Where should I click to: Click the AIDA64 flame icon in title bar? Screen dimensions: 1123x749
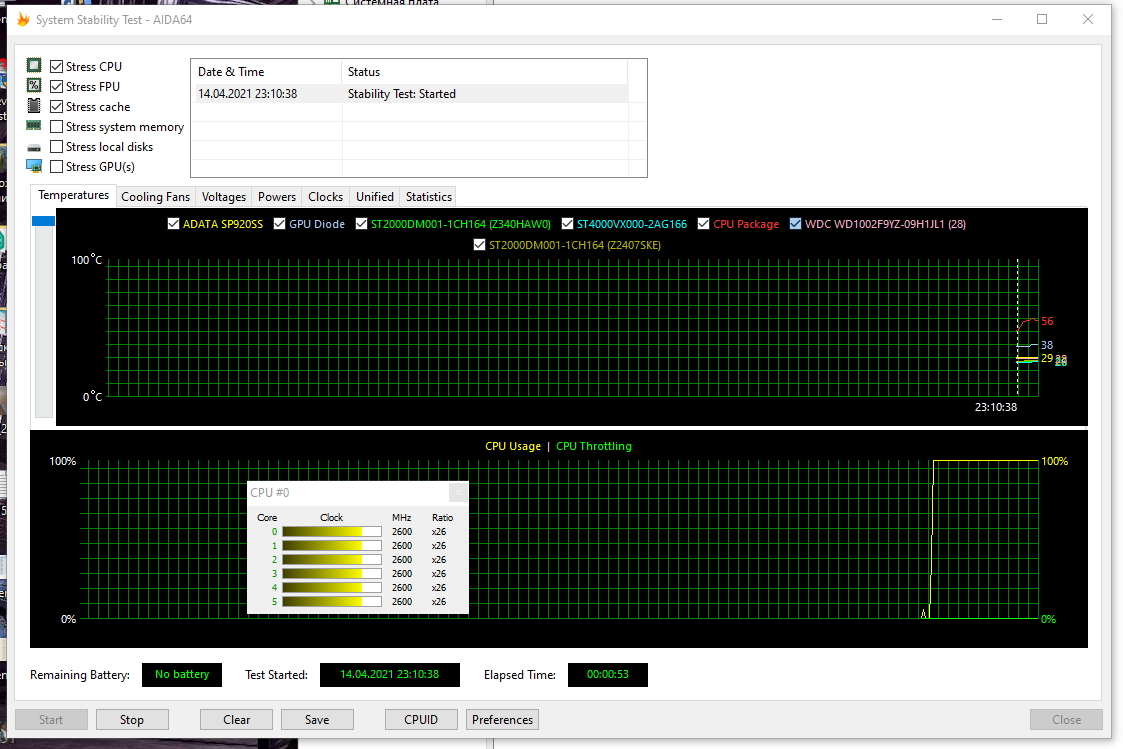pyautogui.click(x=23, y=19)
